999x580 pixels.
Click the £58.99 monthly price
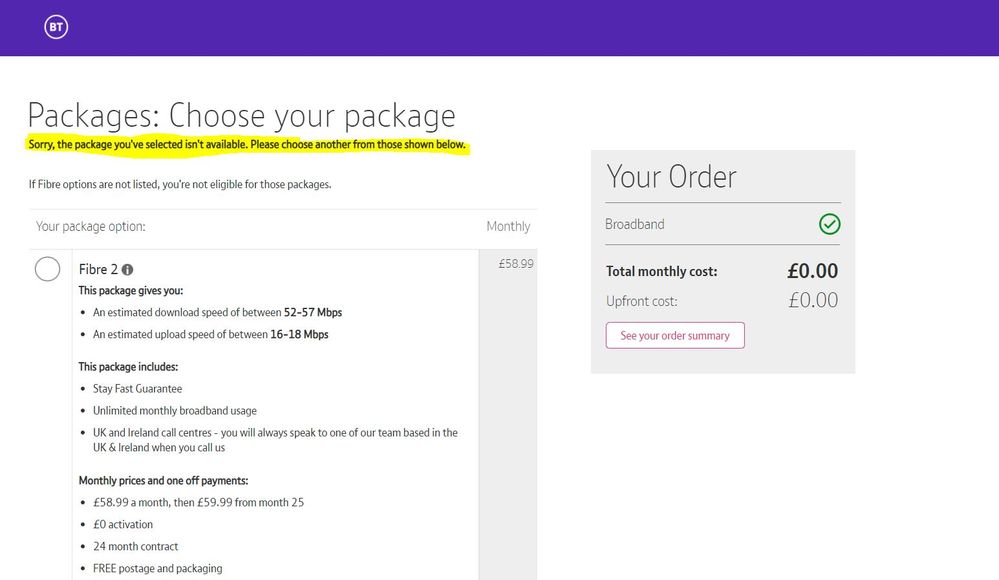517,263
